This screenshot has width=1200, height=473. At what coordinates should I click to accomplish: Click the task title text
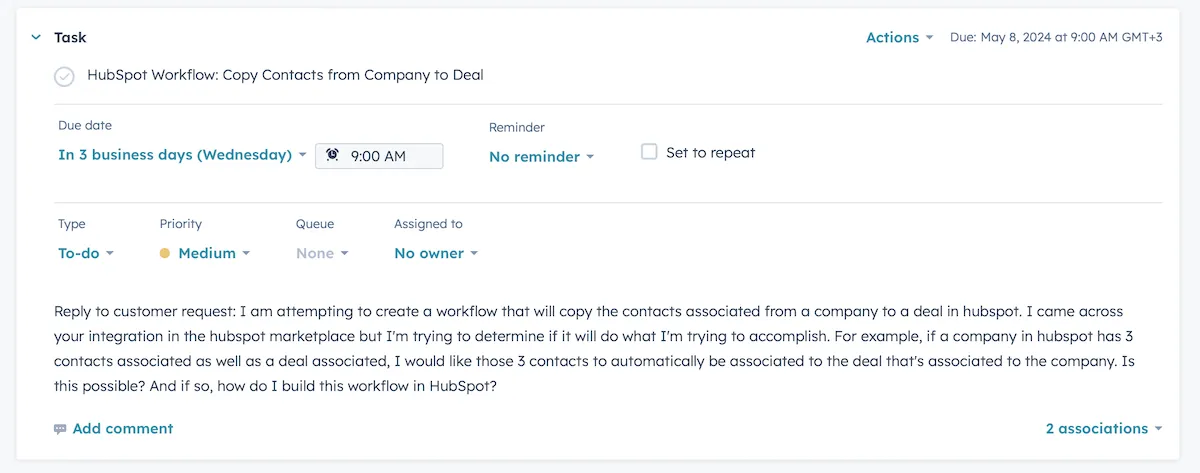tap(285, 75)
